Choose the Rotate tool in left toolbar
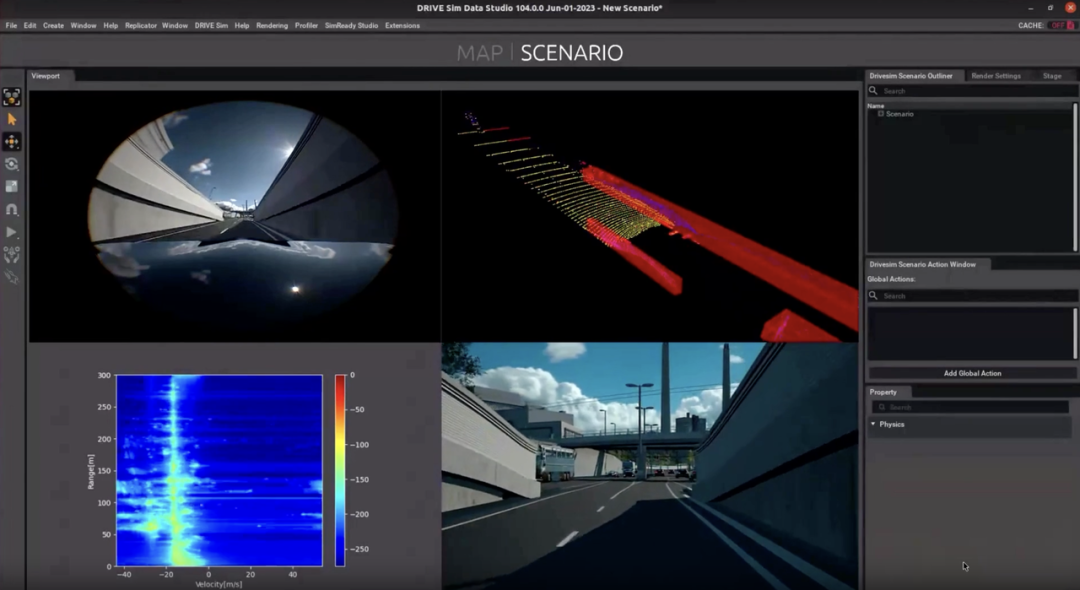1080x590 pixels. click(x=12, y=164)
